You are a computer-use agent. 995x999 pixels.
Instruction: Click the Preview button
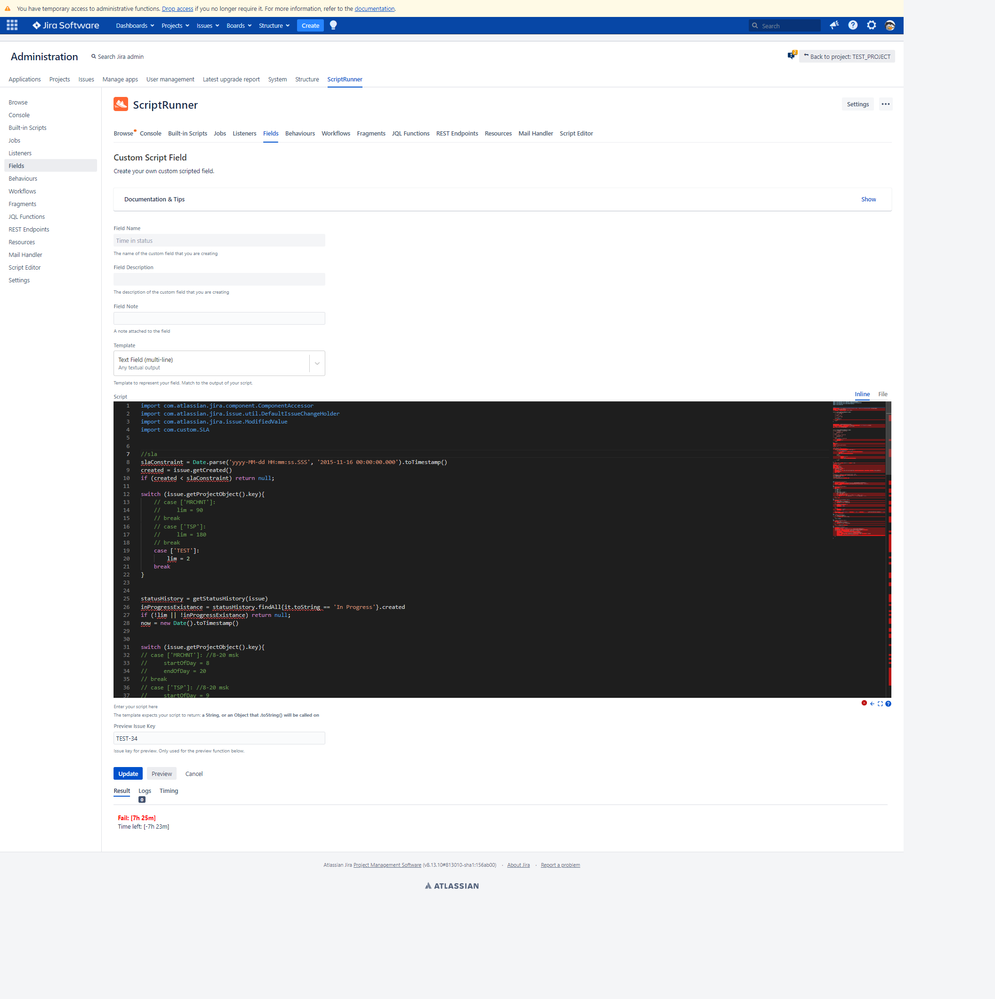point(161,773)
